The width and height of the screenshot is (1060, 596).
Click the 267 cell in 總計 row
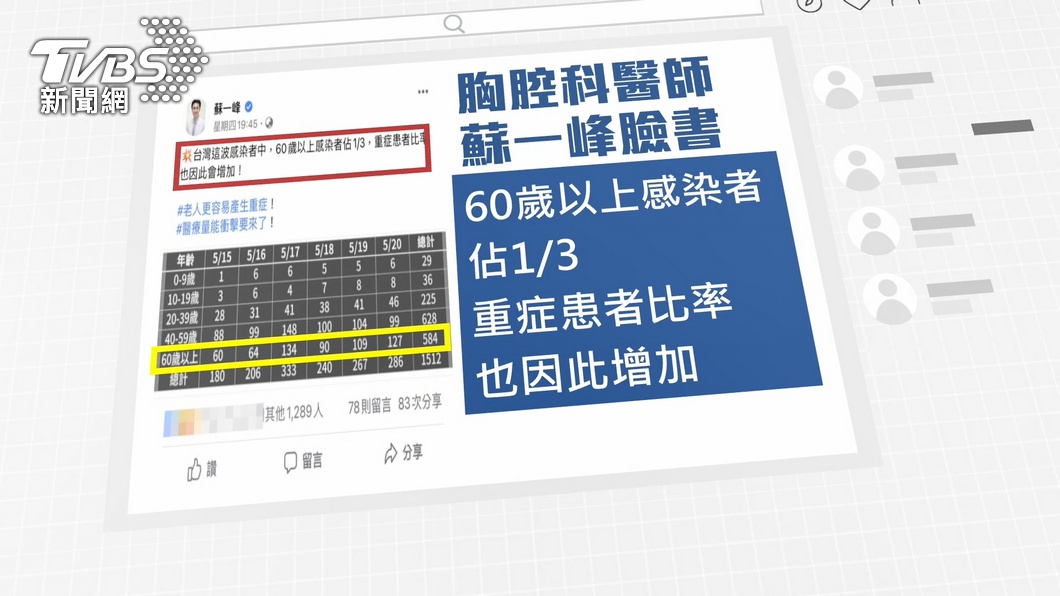360,365
